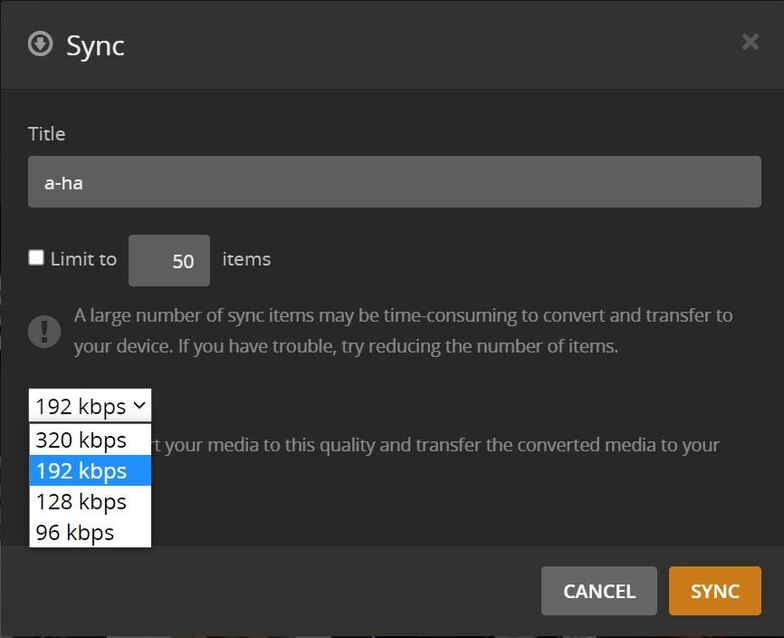Focus the Title field containing a-ha
Screen dimensions: 784x638
click(x=394, y=182)
